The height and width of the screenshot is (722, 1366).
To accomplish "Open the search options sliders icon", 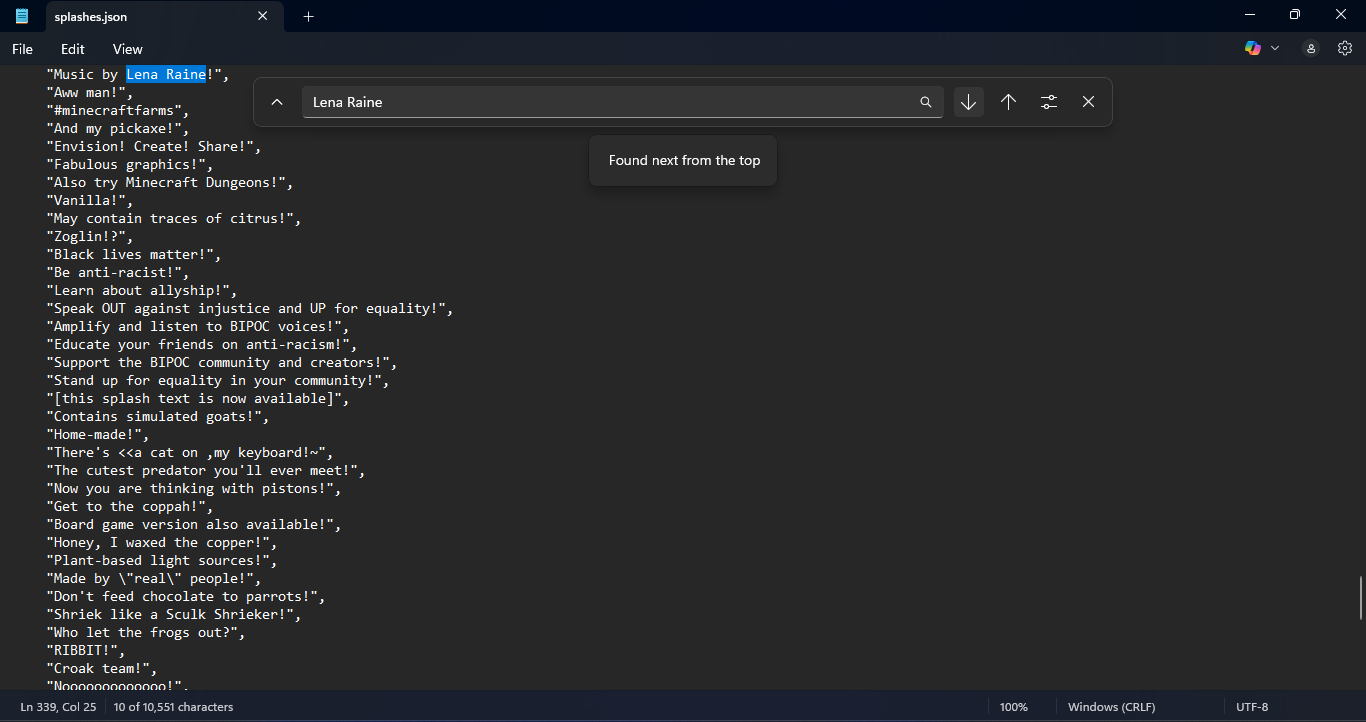I will [1048, 102].
